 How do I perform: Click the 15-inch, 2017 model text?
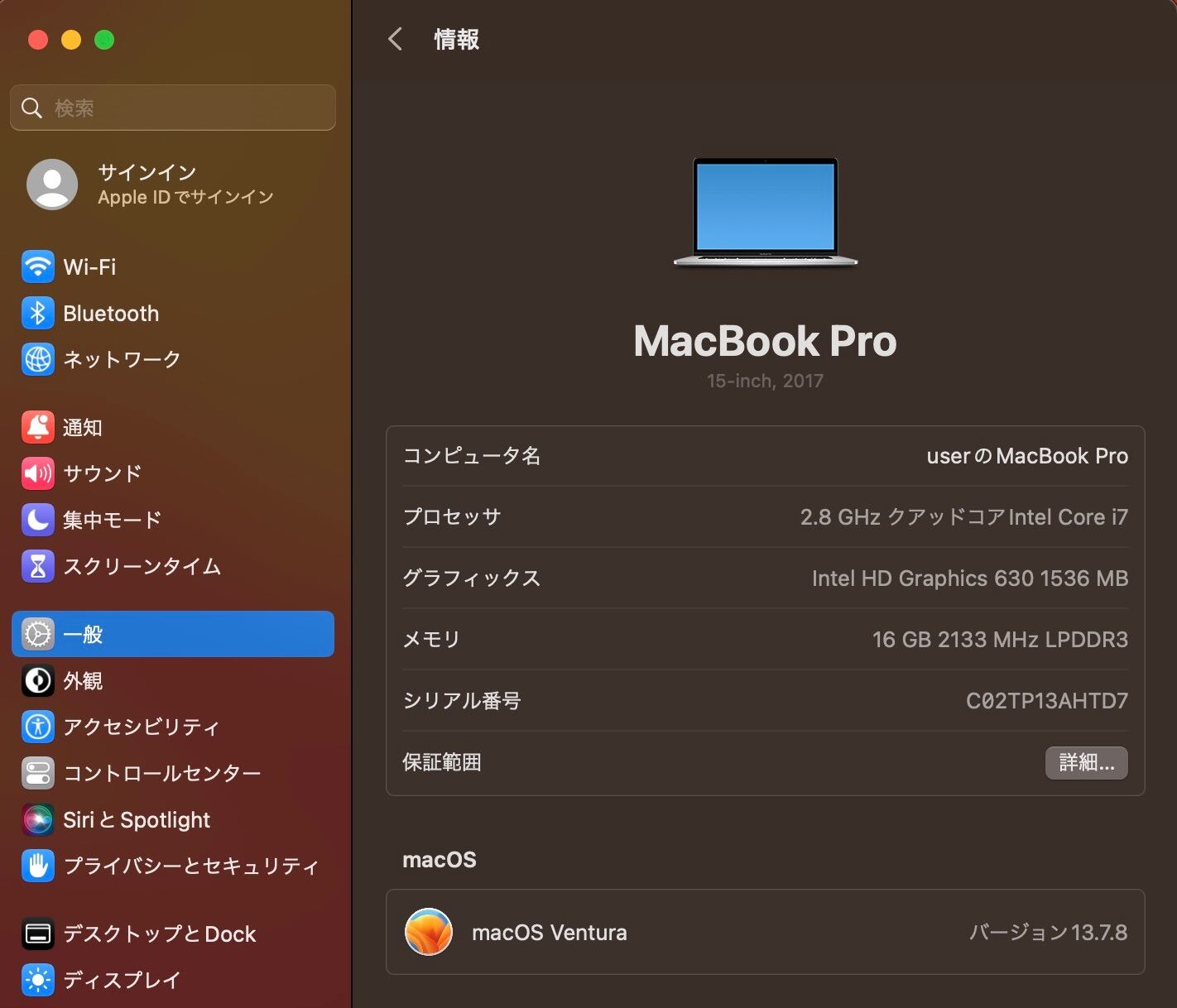[x=765, y=381]
